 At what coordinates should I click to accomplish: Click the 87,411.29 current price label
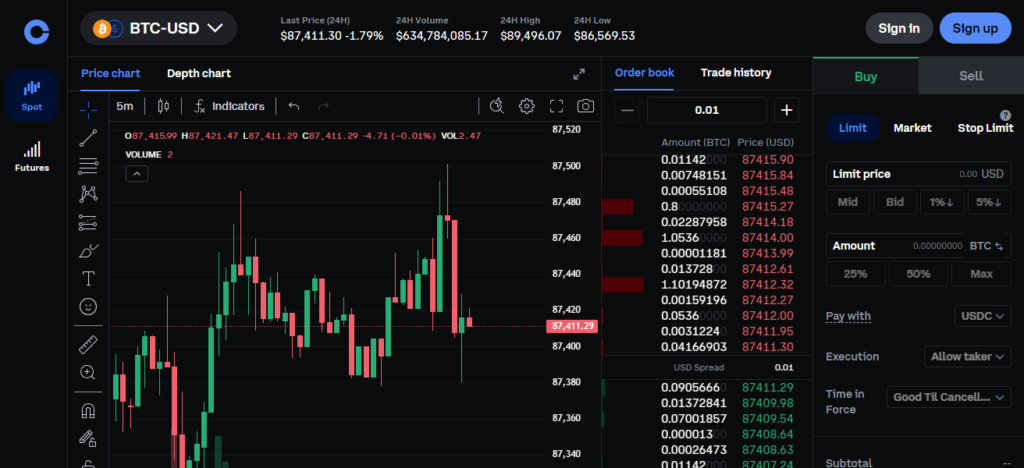click(x=571, y=326)
